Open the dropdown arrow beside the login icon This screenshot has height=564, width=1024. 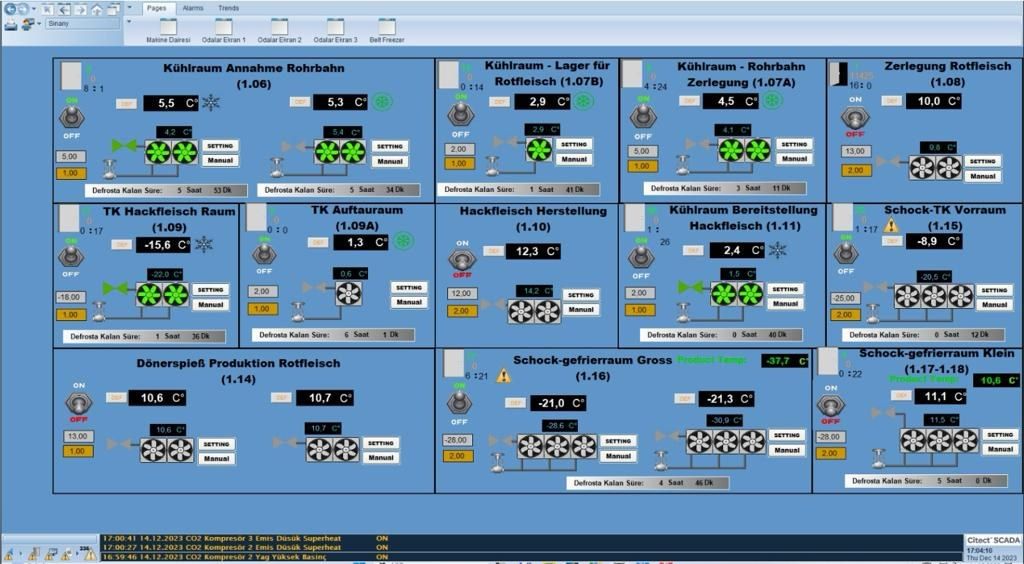39,24
